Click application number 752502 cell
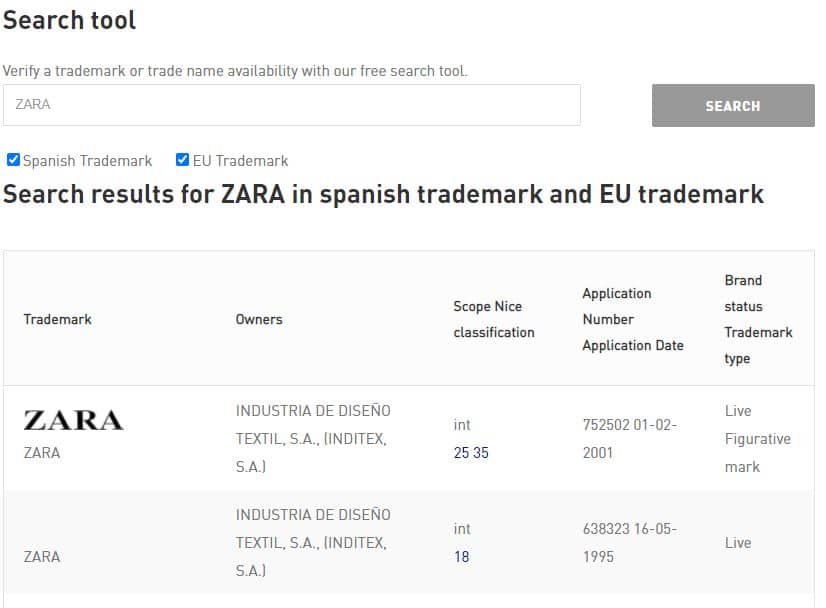The image size is (826, 608). click(x=630, y=438)
